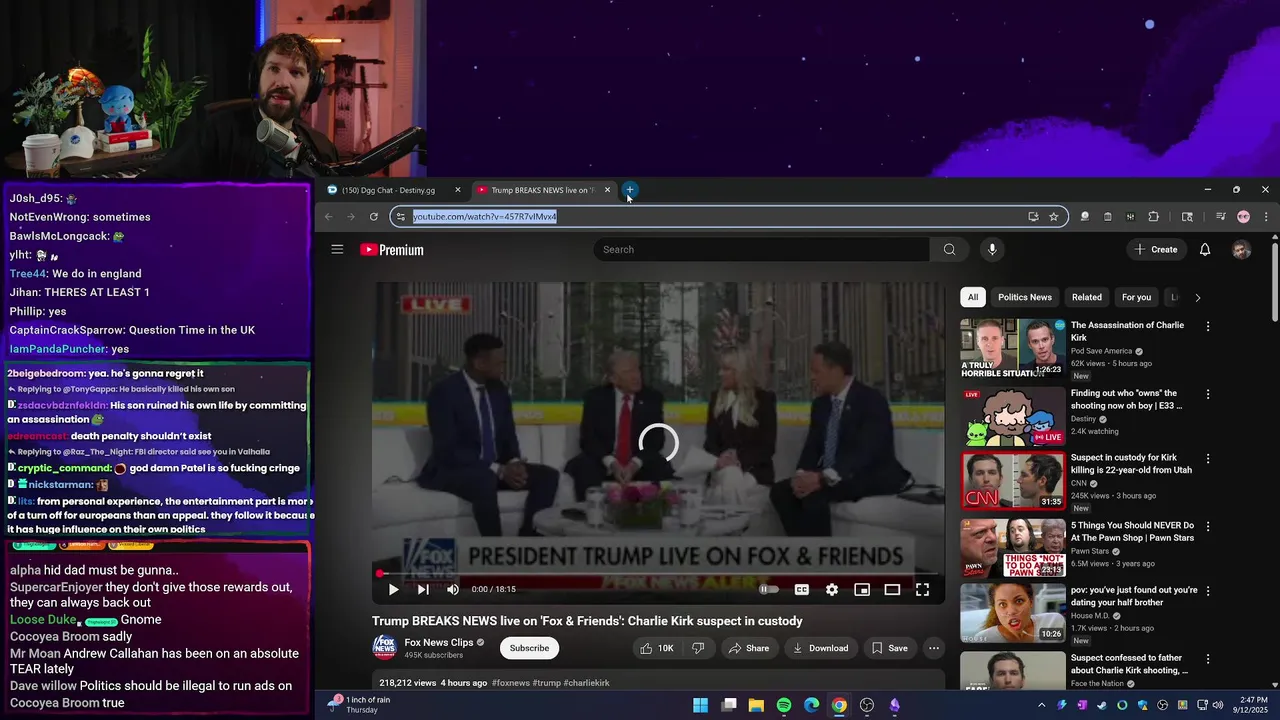1280x720 pixels.
Task: Switch to theater mode
Action: click(892, 589)
